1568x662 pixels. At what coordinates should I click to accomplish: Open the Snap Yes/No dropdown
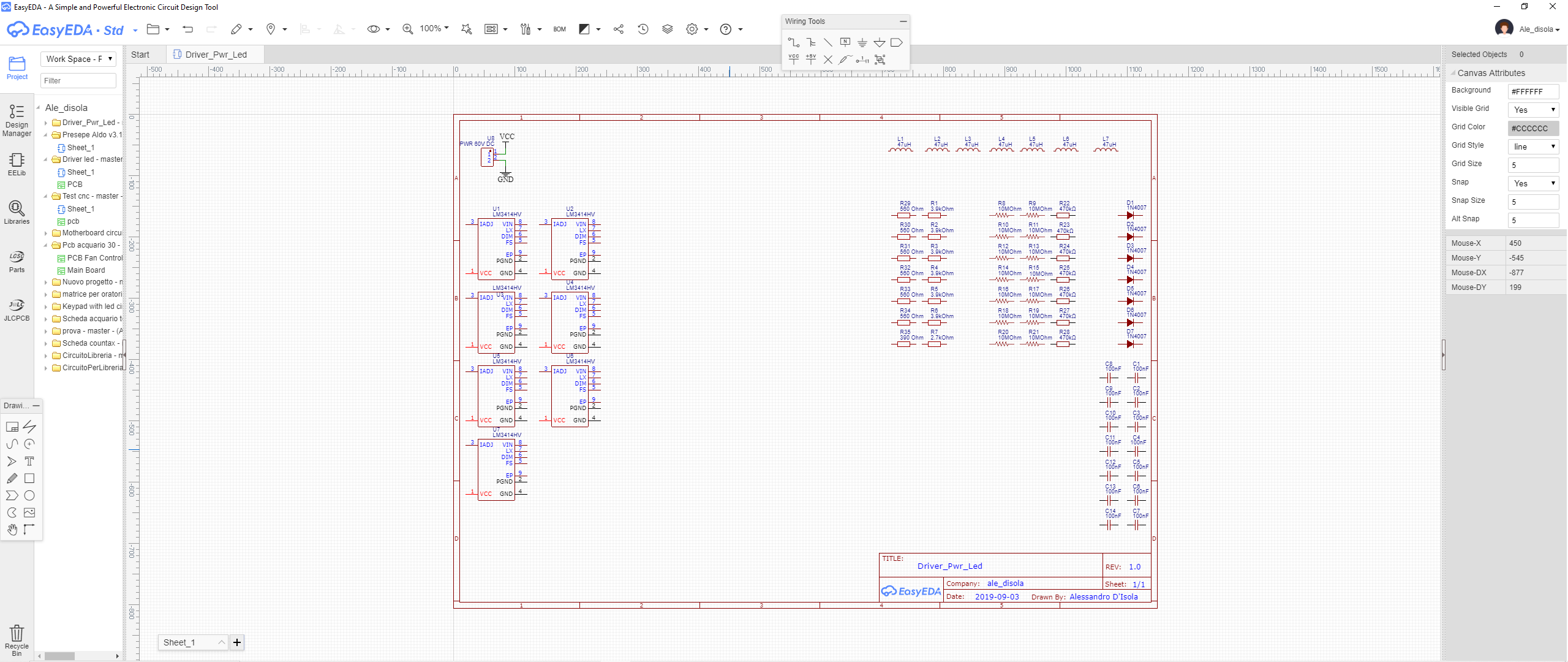pyautogui.click(x=1532, y=183)
